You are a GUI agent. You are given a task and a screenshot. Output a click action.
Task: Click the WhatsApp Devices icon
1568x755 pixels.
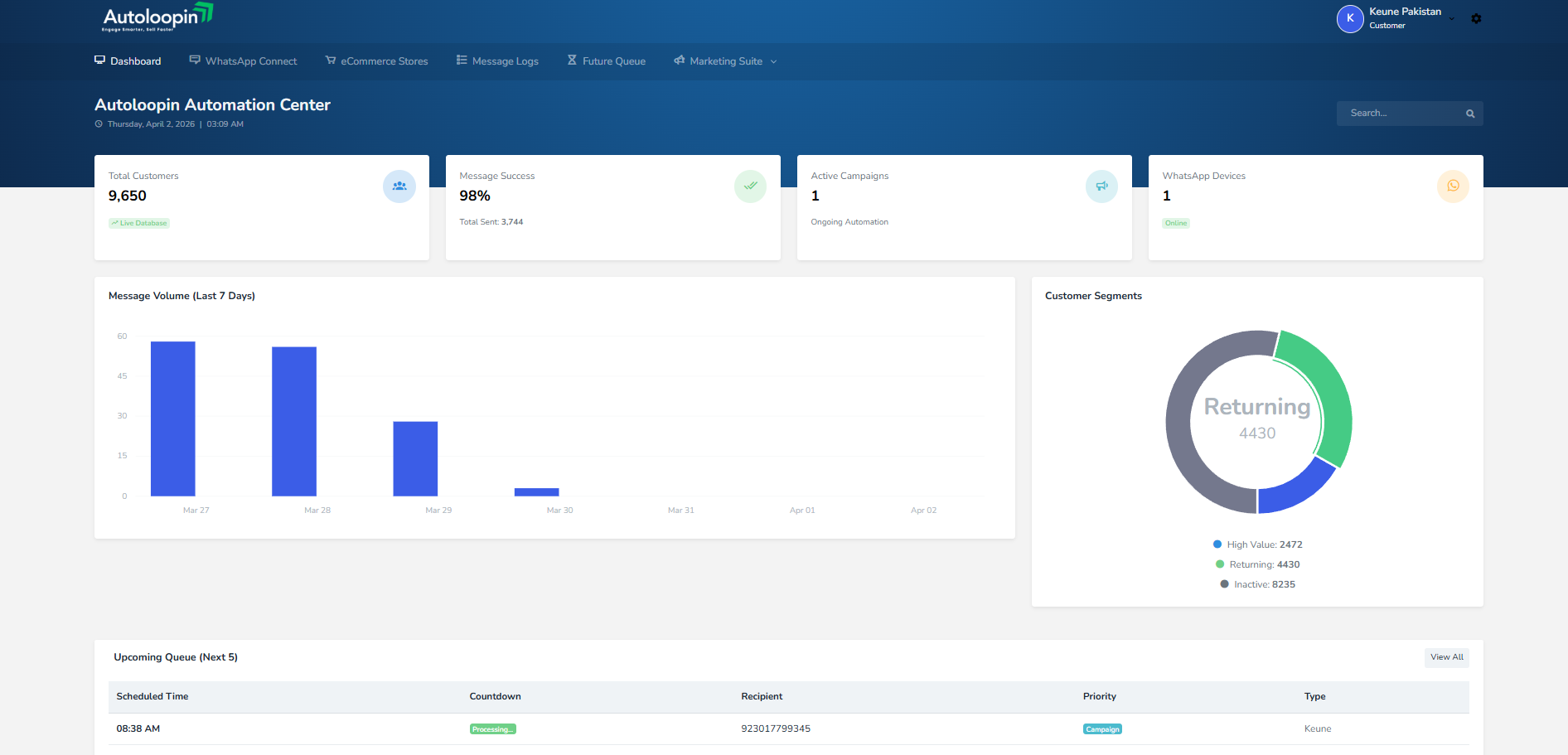click(1453, 186)
